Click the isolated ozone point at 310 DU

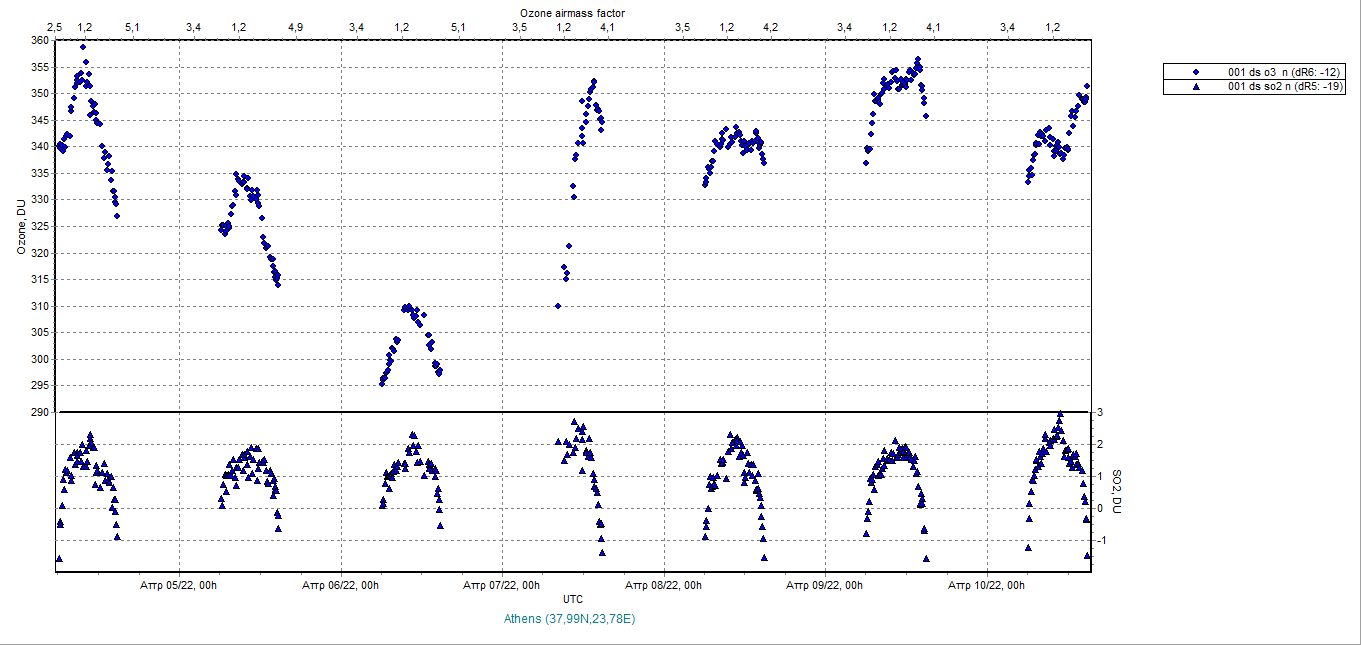coord(558,306)
